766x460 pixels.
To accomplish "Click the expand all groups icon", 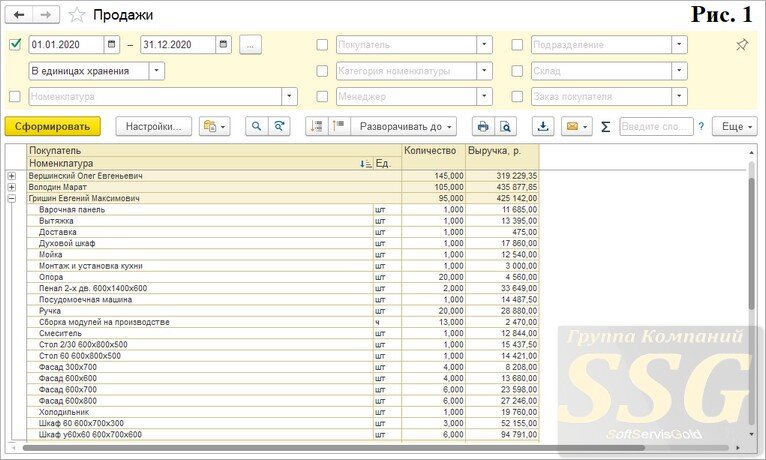I will pos(339,126).
